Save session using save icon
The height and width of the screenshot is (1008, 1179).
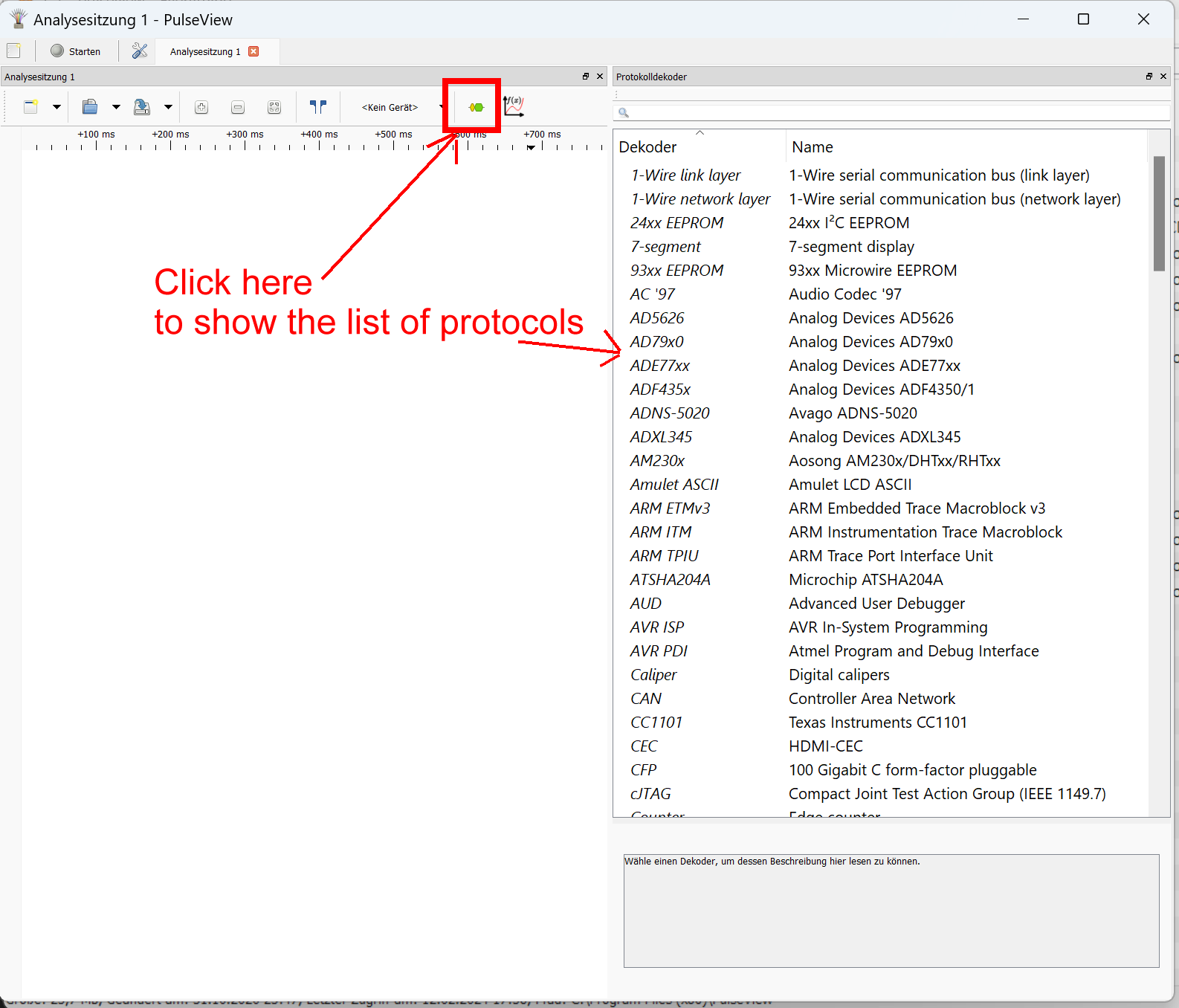pos(141,107)
